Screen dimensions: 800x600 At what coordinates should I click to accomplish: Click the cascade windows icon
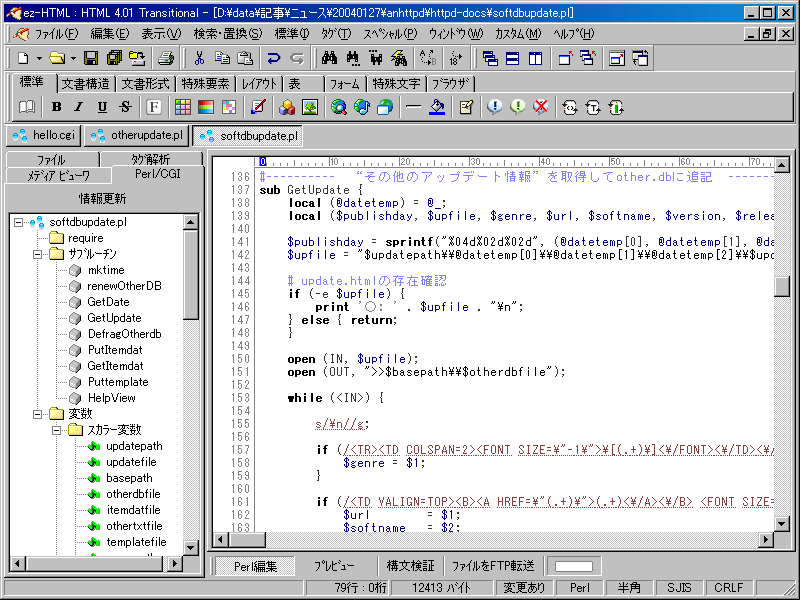(489, 58)
